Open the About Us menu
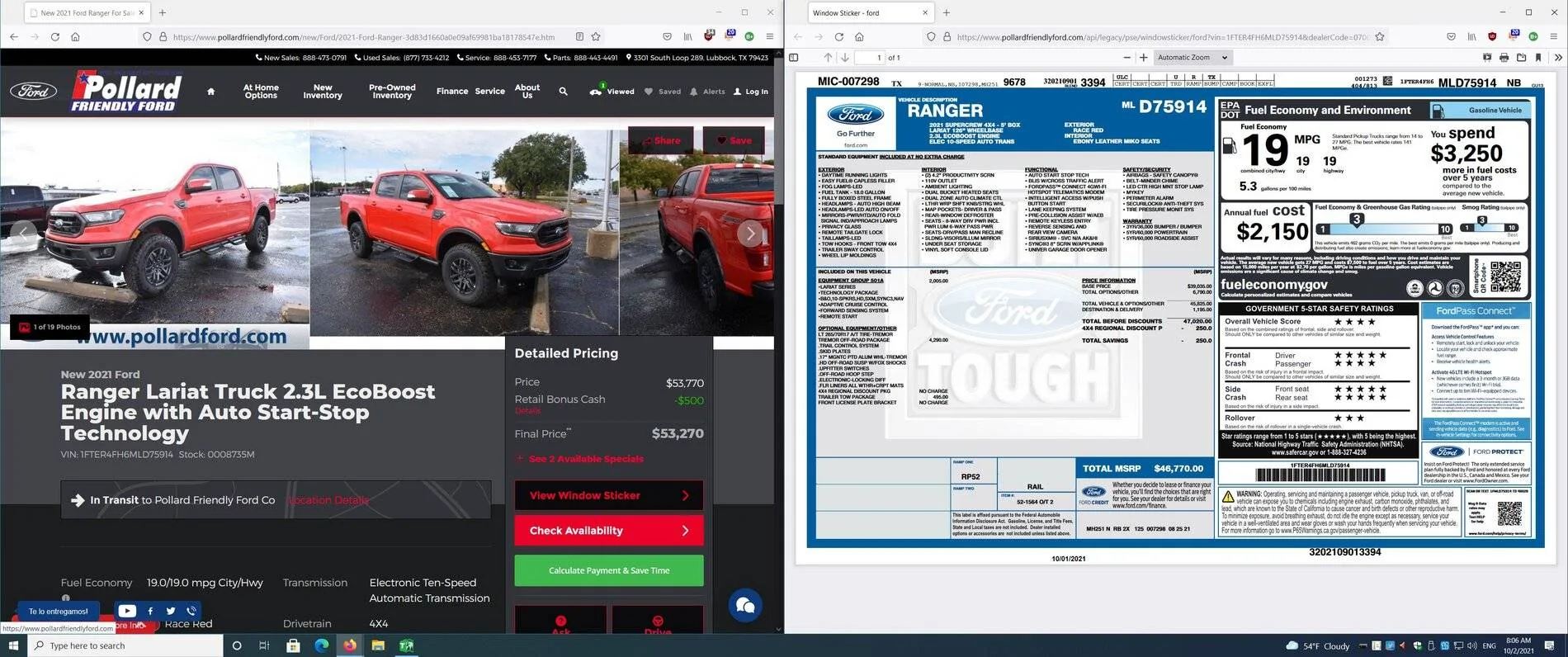 pyautogui.click(x=527, y=92)
